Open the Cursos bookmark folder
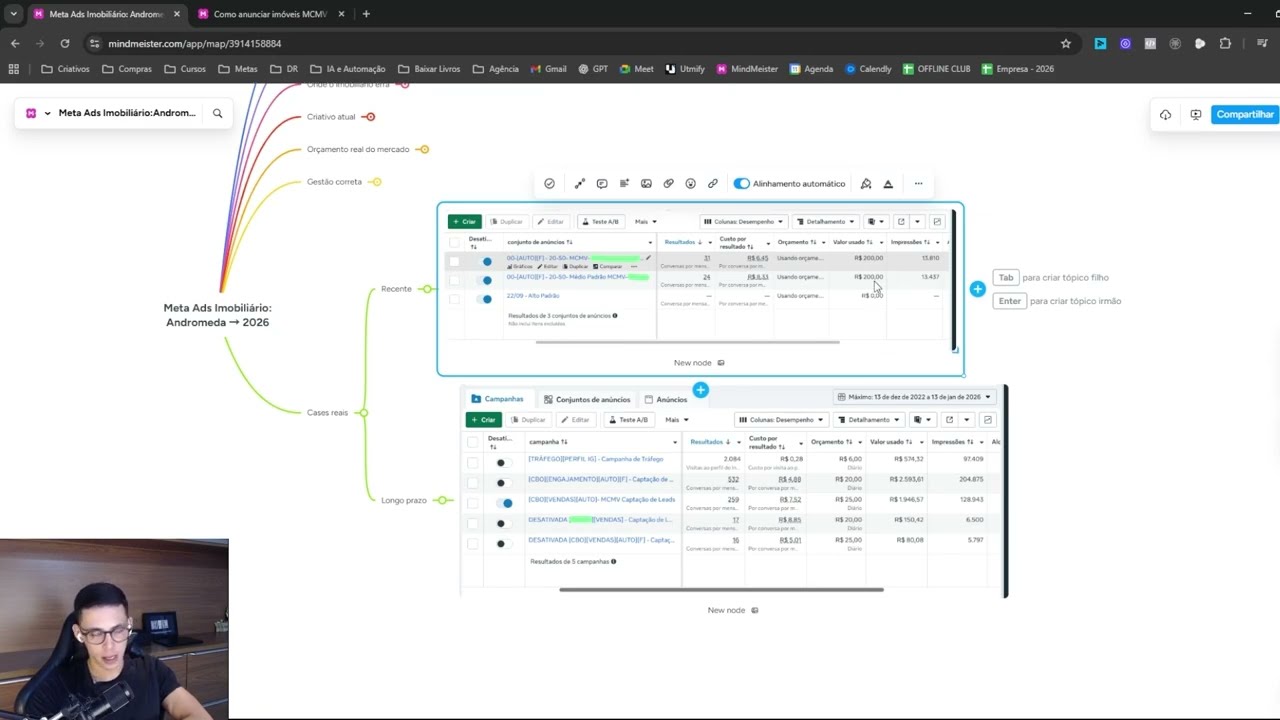This screenshot has height=720, width=1280. [185, 69]
